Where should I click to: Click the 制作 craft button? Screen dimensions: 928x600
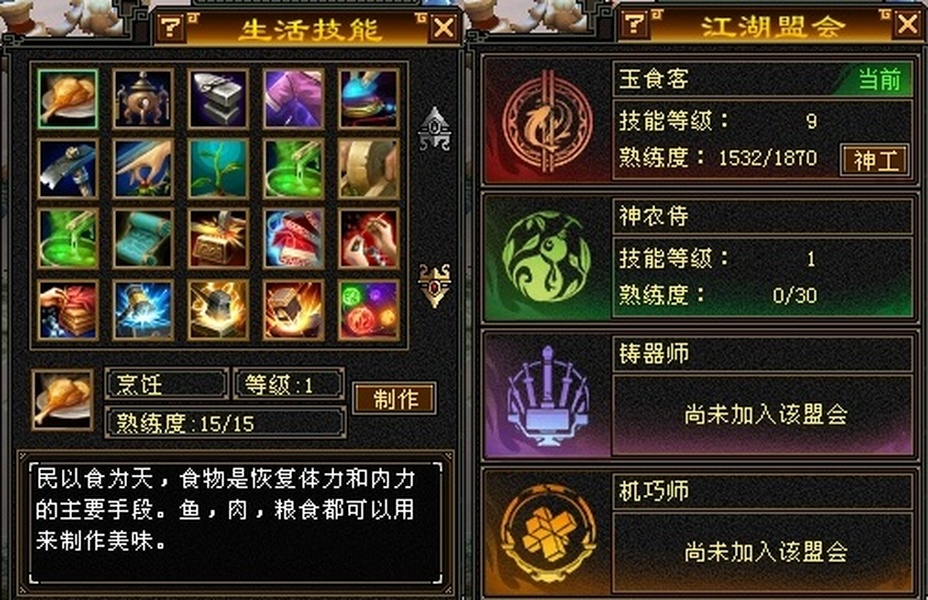coord(395,398)
